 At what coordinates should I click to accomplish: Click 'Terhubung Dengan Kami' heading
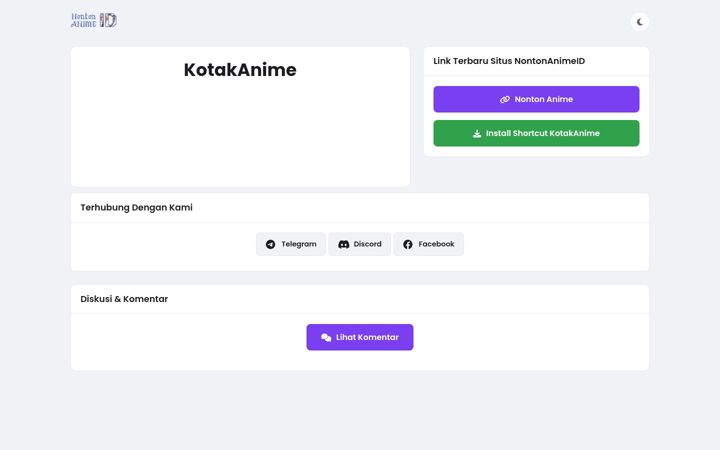pos(136,208)
